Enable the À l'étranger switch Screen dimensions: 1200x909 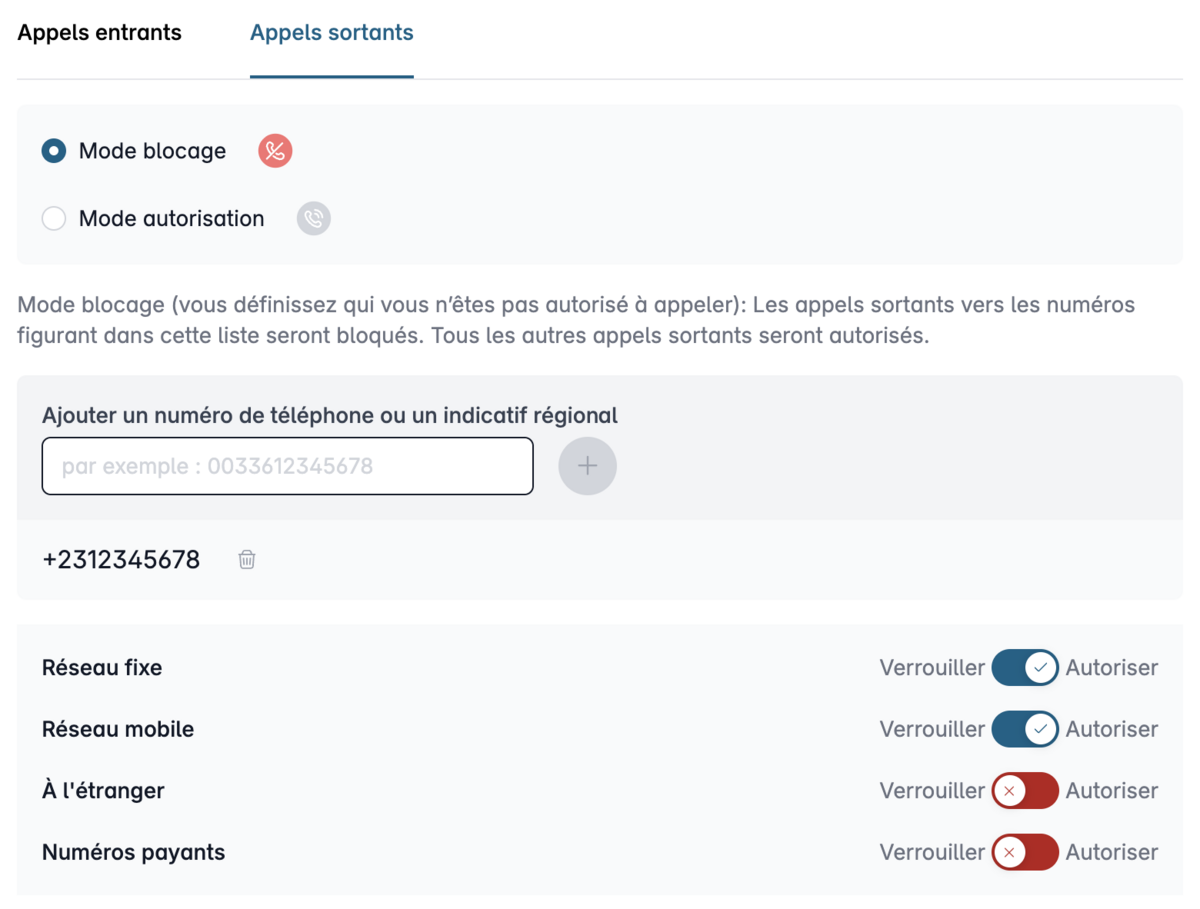pos(1025,791)
